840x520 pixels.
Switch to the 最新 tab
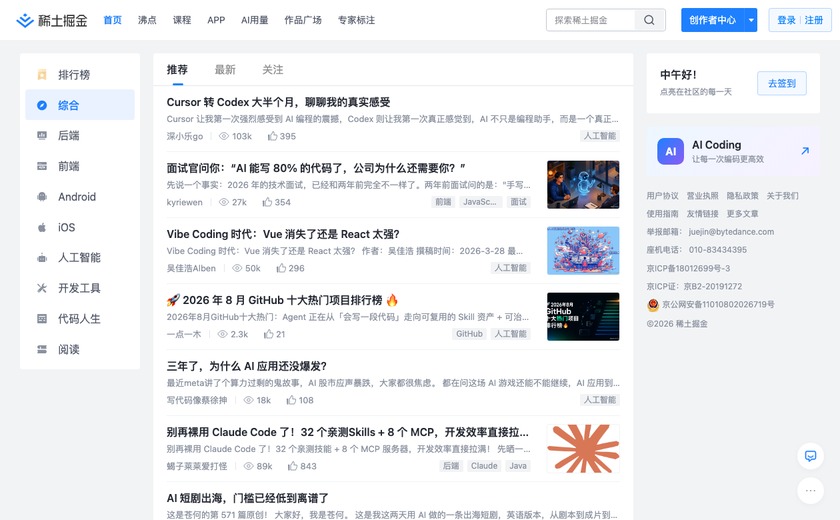(225, 70)
